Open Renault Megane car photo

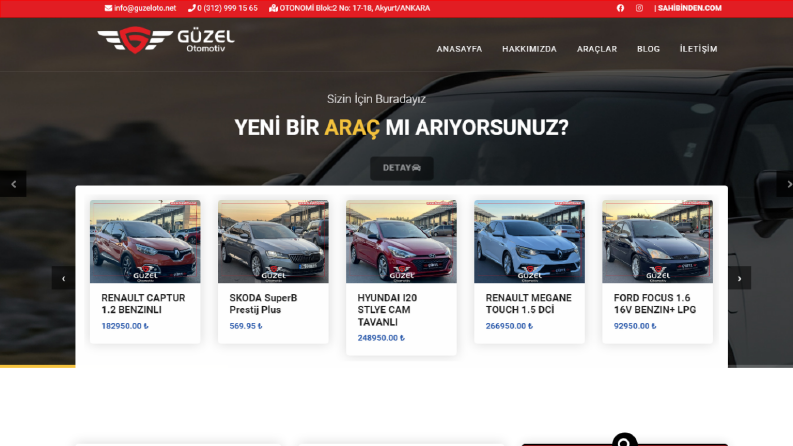tap(530, 241)
